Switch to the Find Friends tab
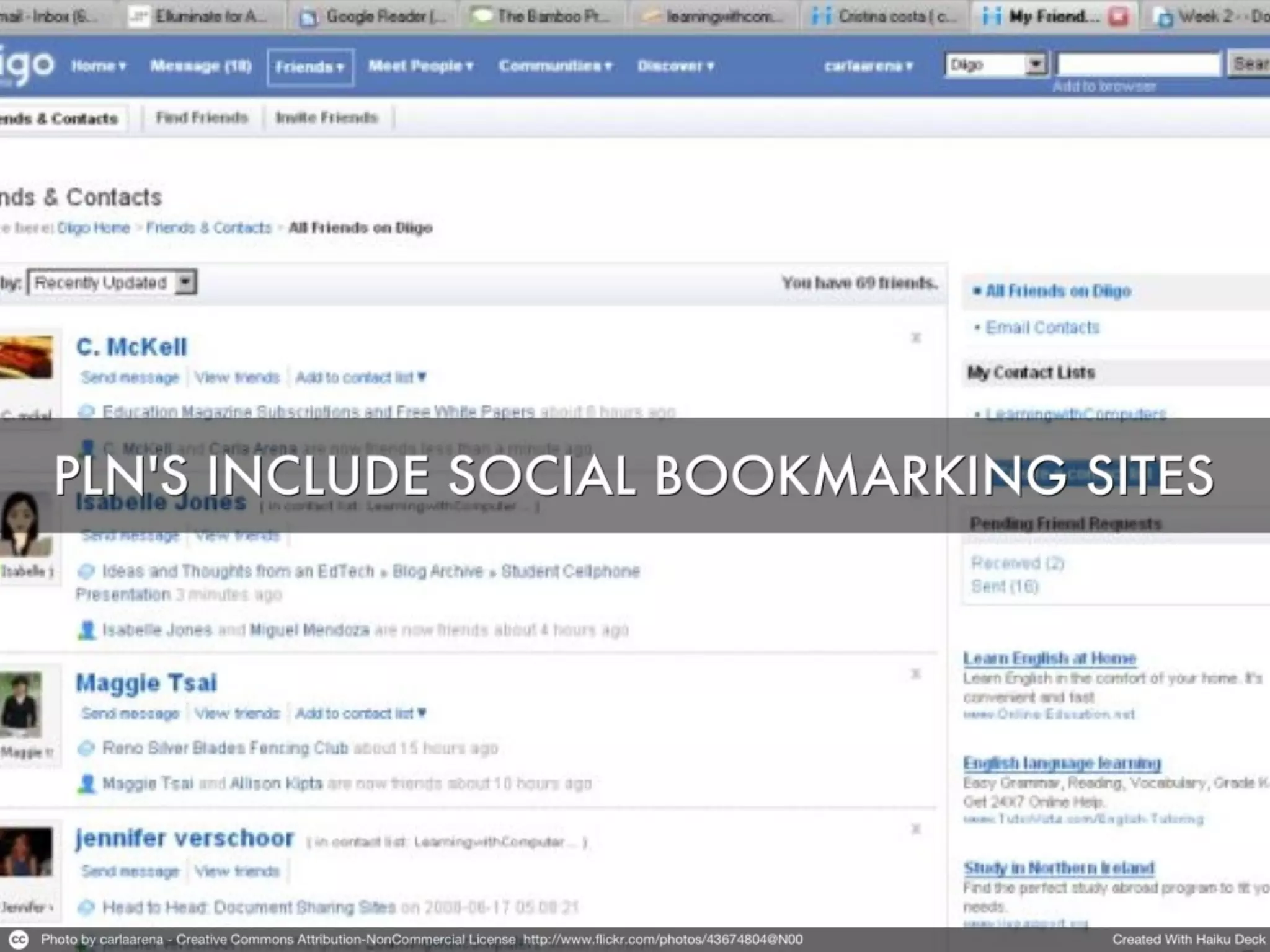1270x952 pixels. coord(202,118)
